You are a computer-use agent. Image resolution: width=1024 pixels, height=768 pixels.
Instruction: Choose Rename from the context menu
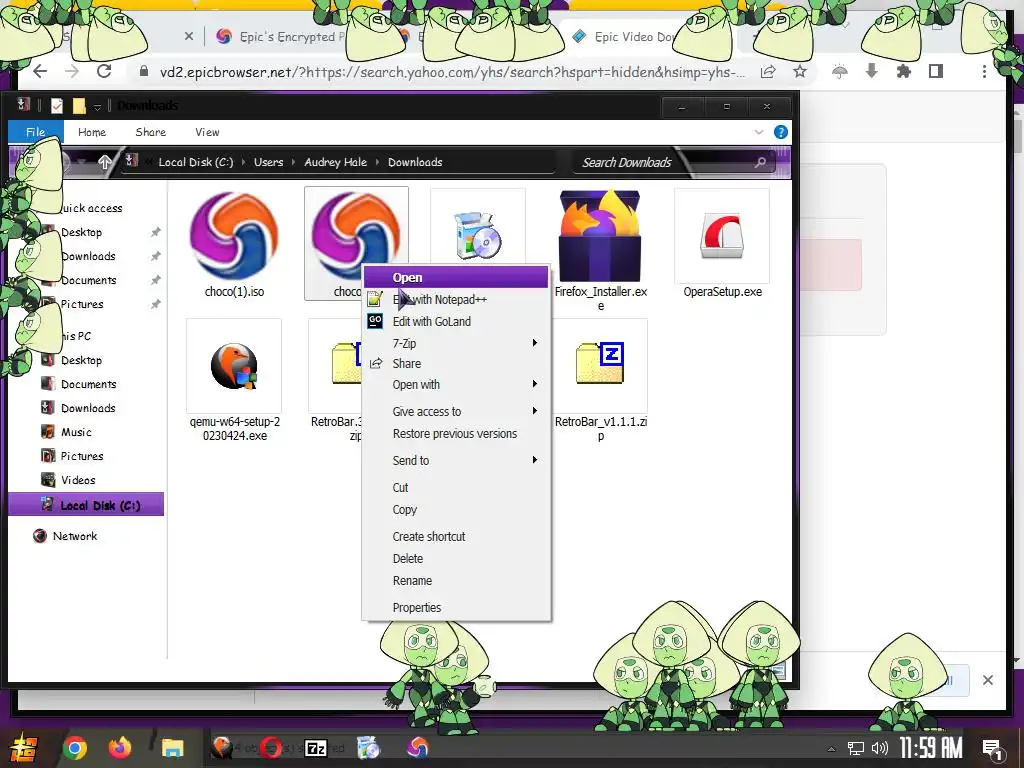tap(456, 581)
